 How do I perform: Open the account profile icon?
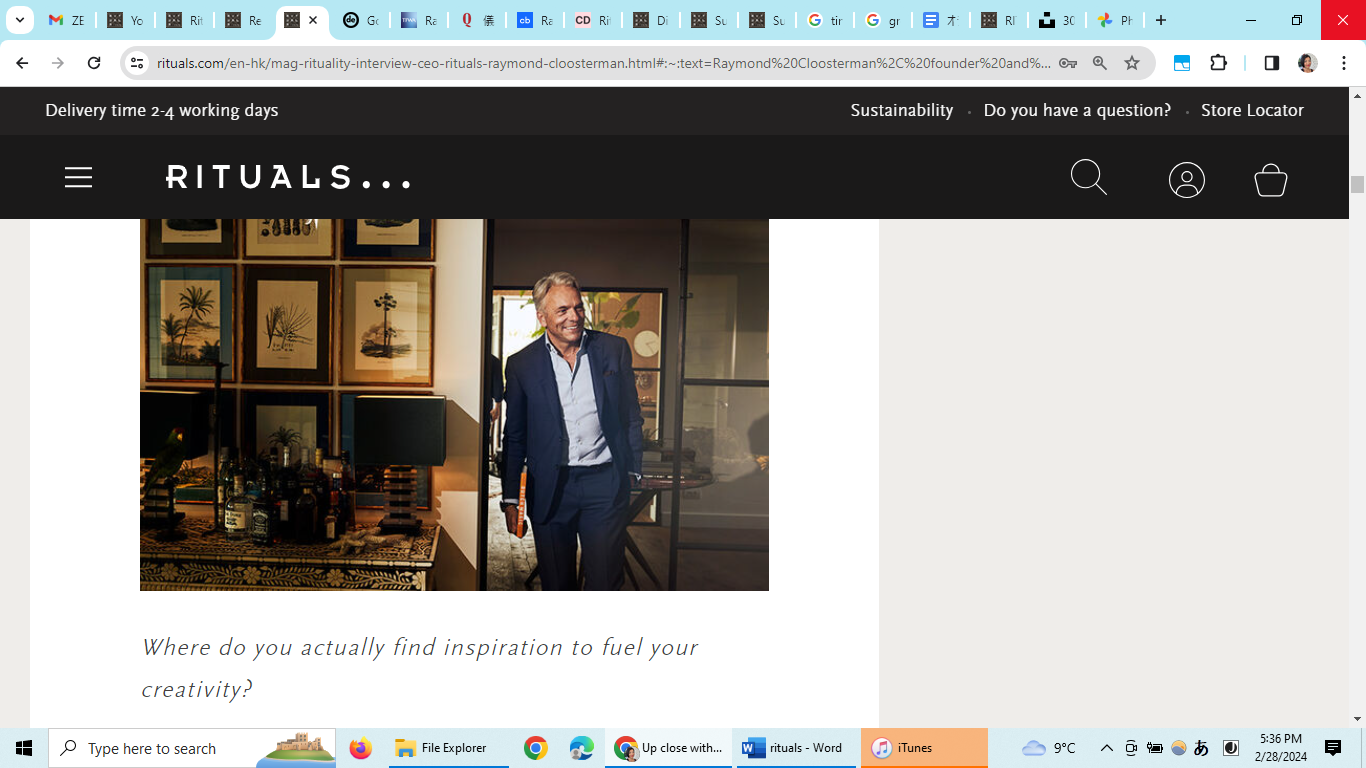click(x=1186, y=180)
